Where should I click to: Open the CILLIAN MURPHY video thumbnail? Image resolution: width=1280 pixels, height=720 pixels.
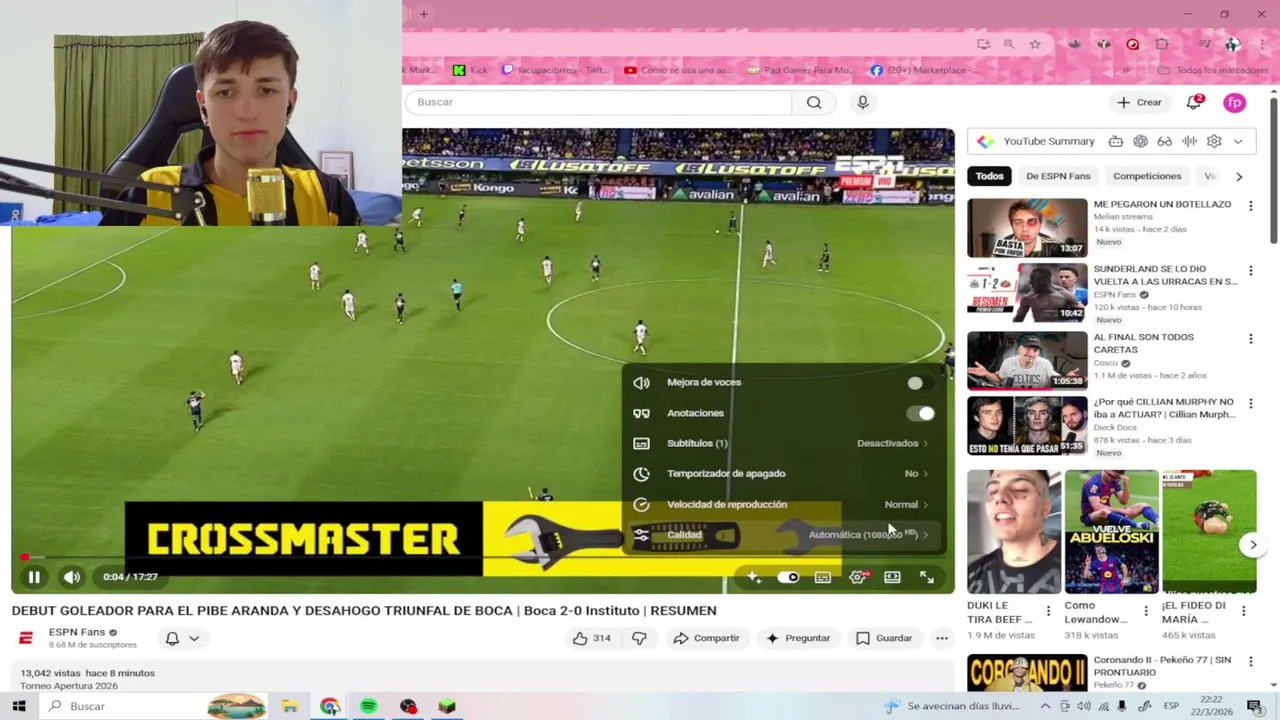click(x=1027, y=426)
